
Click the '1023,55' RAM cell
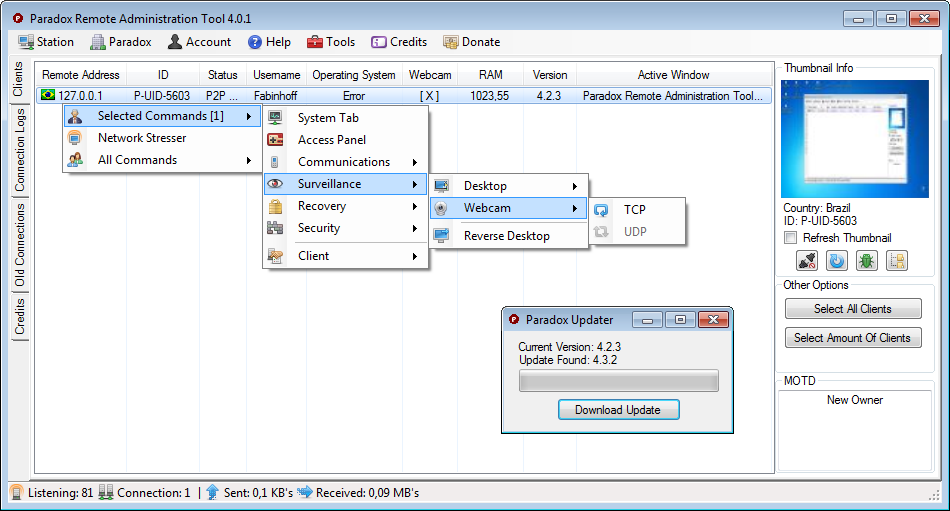490,96
